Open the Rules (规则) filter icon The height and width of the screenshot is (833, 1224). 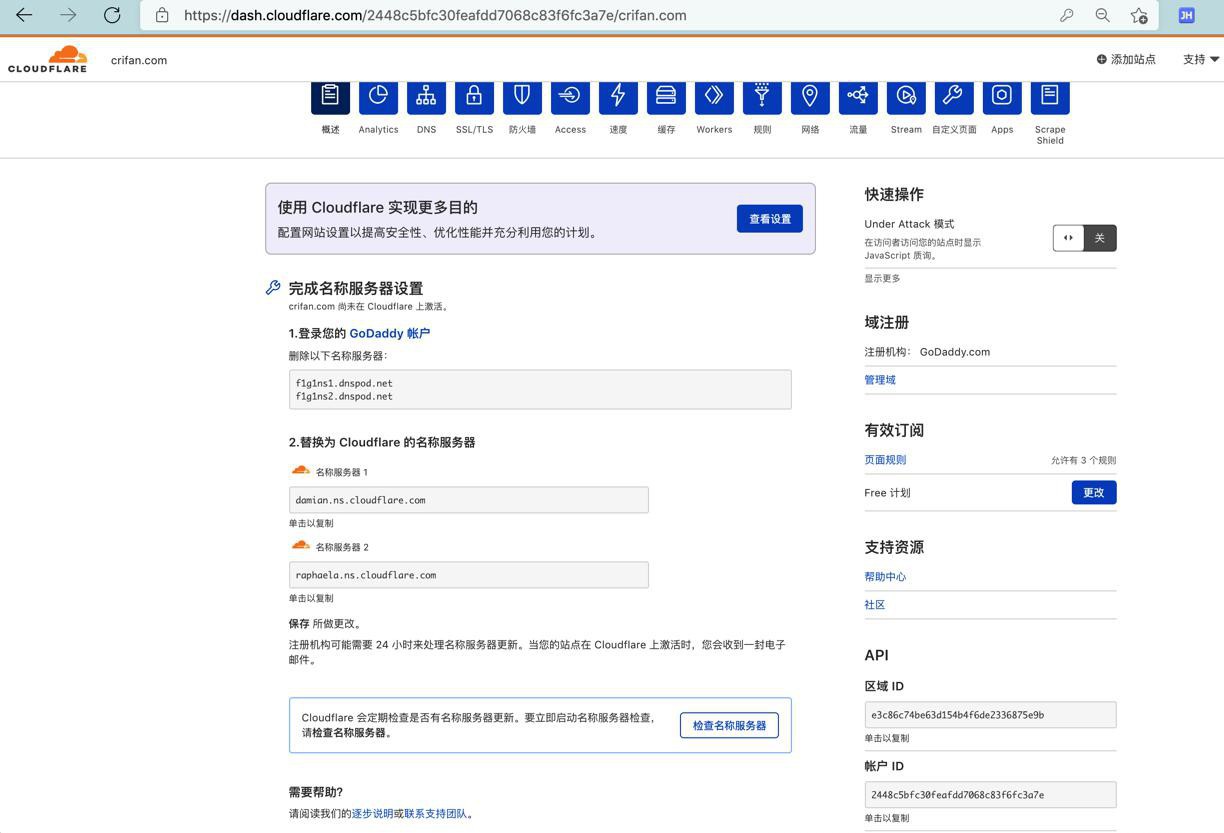(x=762, y=97)
